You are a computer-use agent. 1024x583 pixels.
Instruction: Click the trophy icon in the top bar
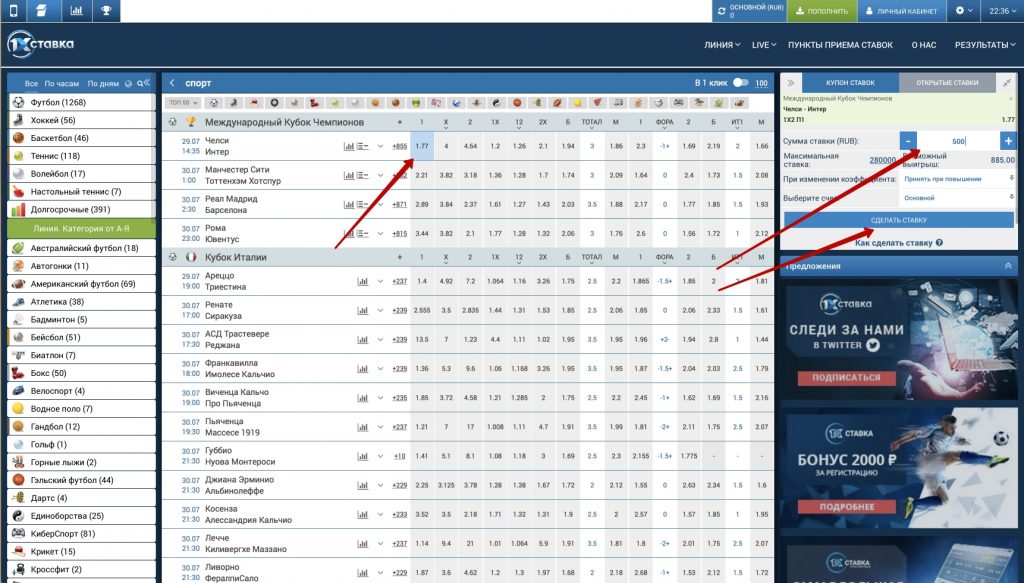(107, 11)
